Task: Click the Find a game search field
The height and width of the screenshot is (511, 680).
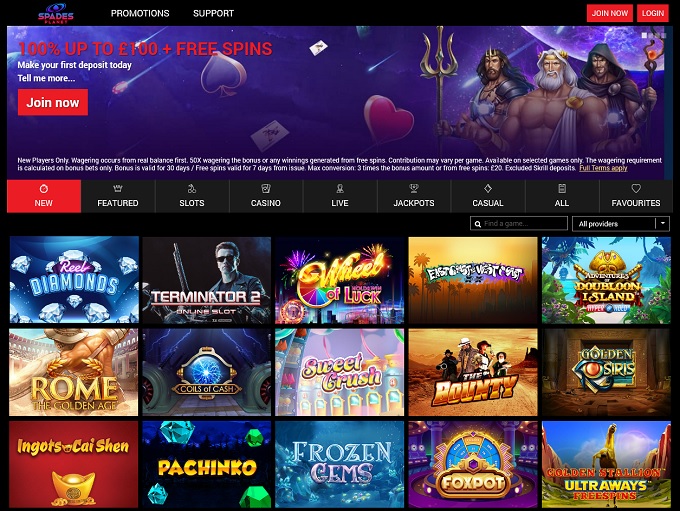Action: pyautogui.click(x=519, y=223)
